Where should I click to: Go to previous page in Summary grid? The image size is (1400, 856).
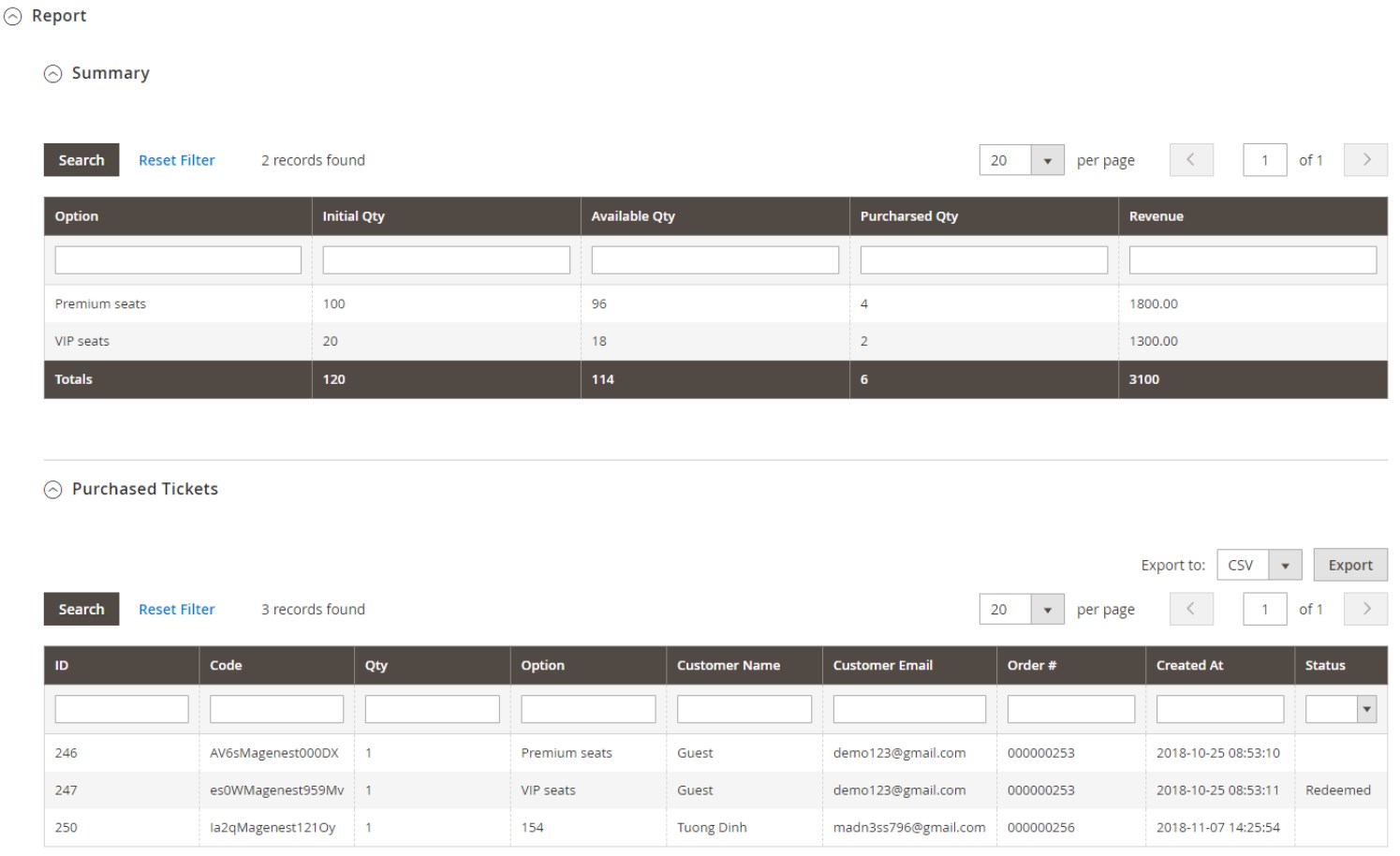[1191, 160]
